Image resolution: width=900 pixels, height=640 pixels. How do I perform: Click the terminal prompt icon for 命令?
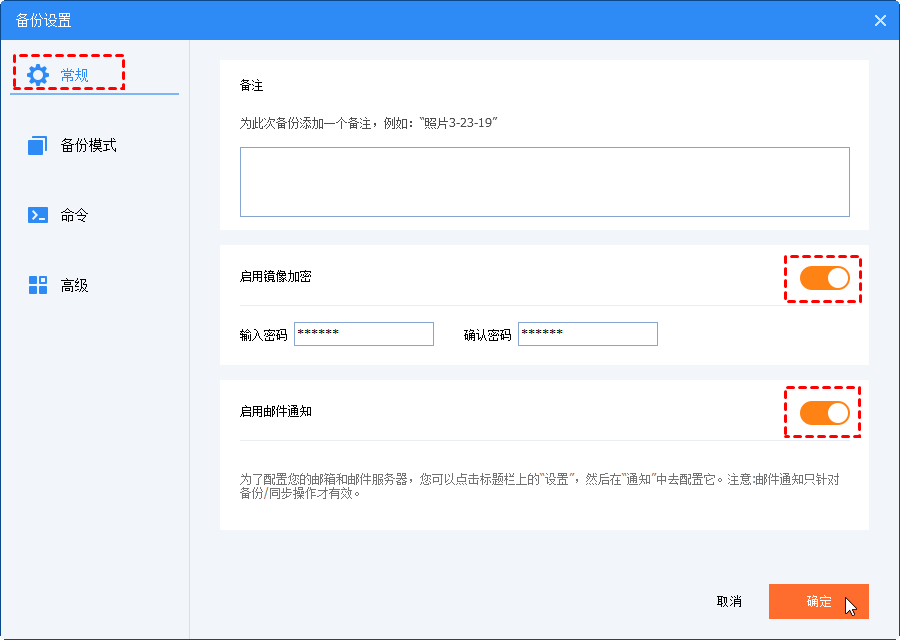click(38, 215)
